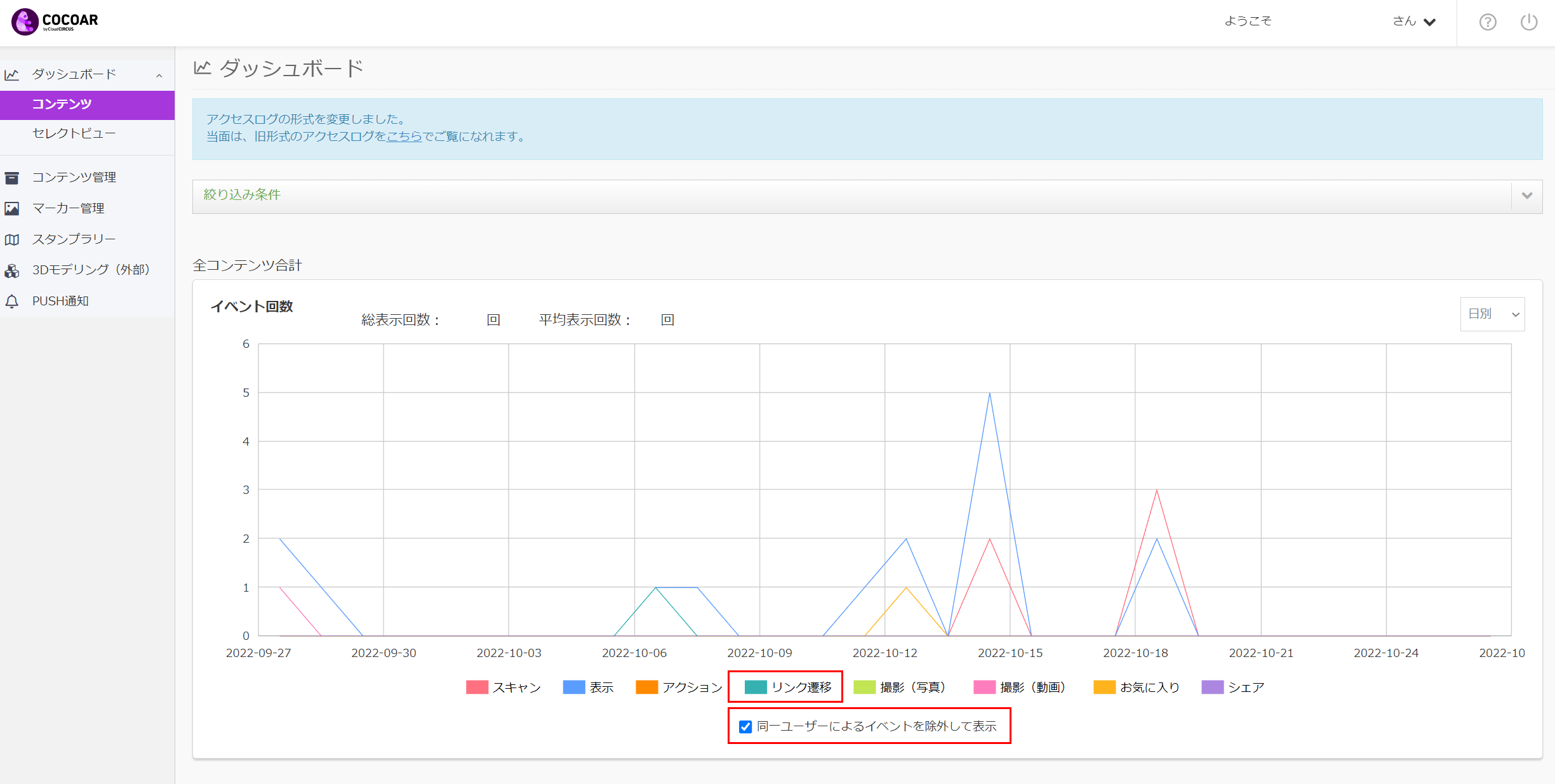
Task: Click the power logout icon
Action: (x=1529, y=22)
